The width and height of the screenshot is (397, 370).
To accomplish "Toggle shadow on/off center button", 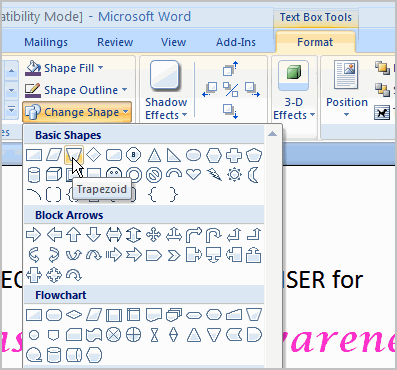I will pyautogui.click(x=231, y=90).
